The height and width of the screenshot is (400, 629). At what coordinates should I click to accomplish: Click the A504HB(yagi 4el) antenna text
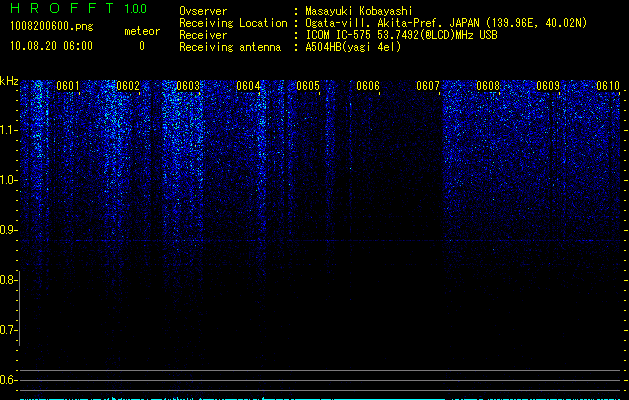pyautogui.click(x=353, y=47)
